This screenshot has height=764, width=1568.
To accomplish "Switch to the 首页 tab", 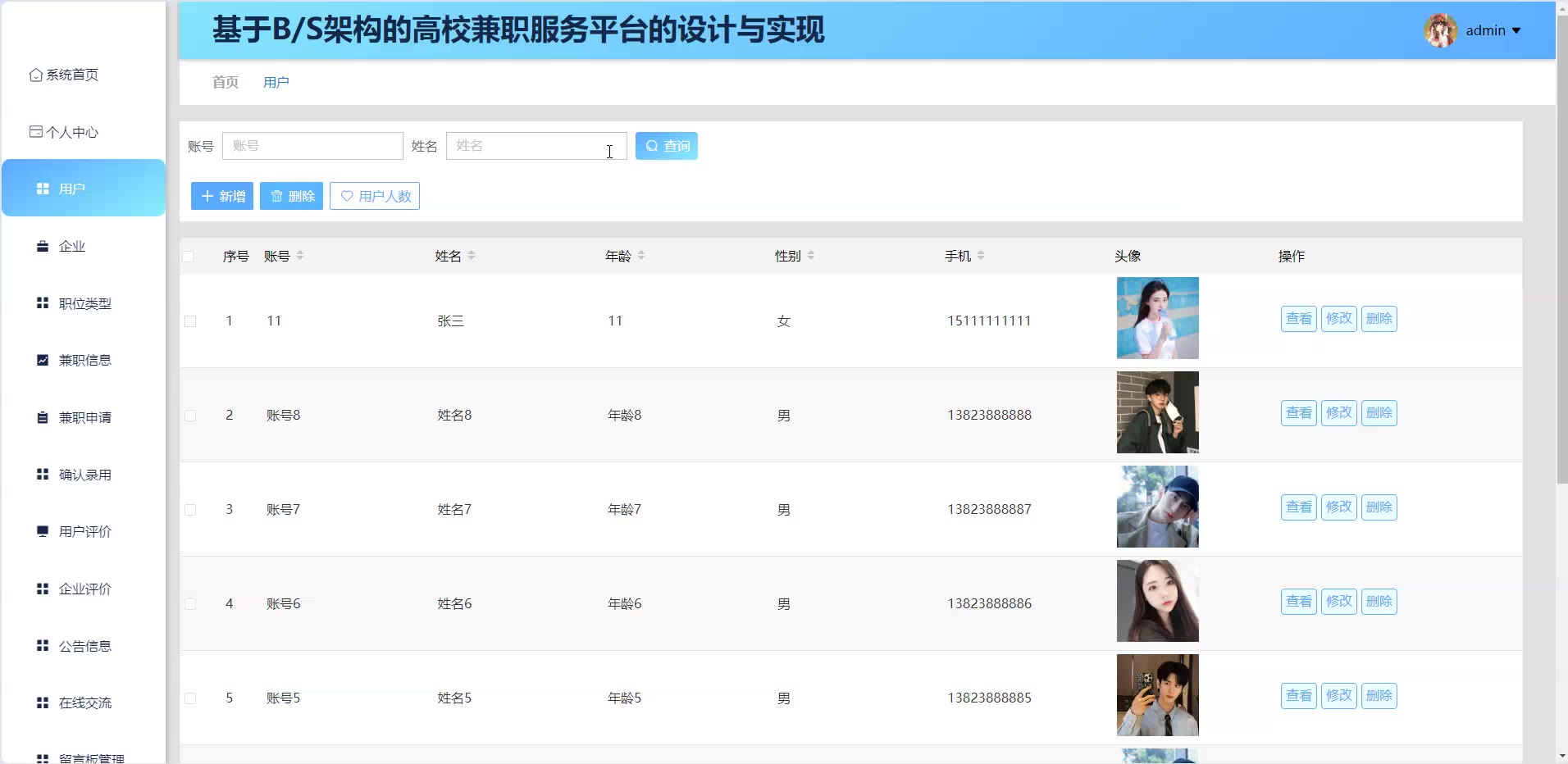I will [x=226, y=82].
